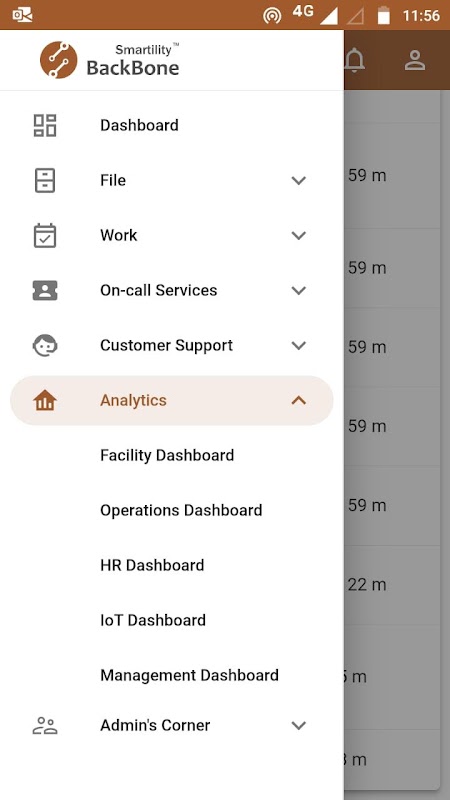Tap the Analytics bar chart icon
The height and width of the screenshot is (800, 450).
[x=45, y=401]
